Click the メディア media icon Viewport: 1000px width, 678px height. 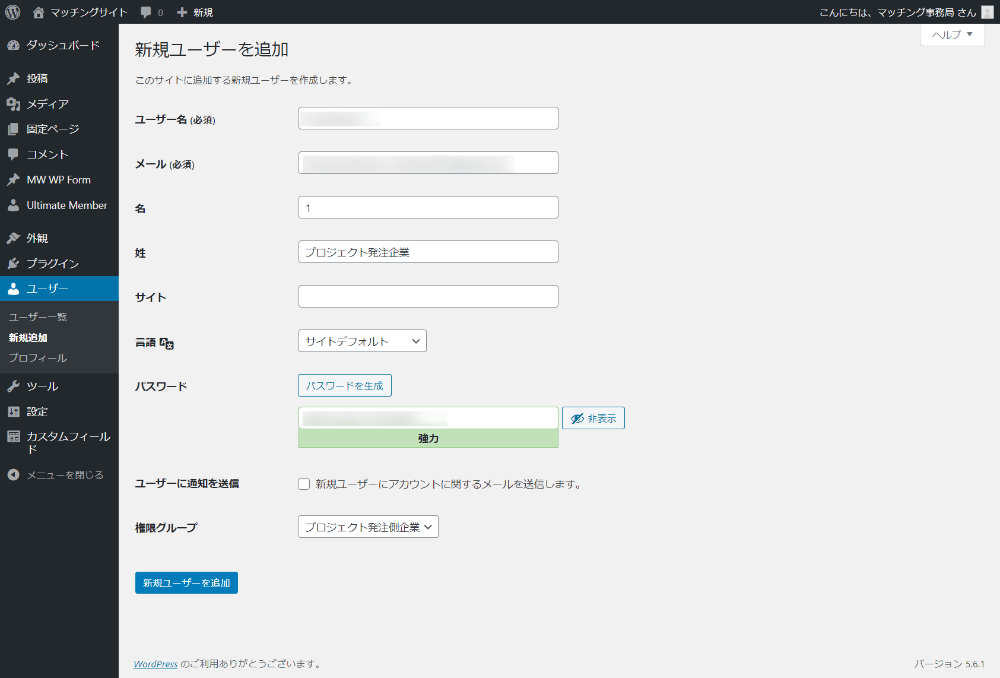click(x=13, y=104)
